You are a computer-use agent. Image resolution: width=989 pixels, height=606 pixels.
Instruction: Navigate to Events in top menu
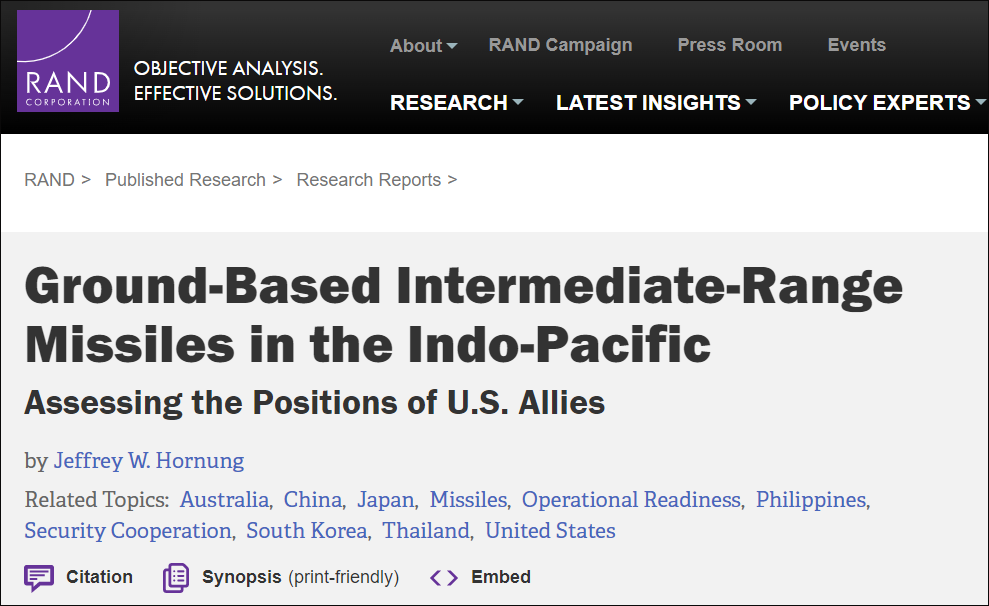point(856,45)
